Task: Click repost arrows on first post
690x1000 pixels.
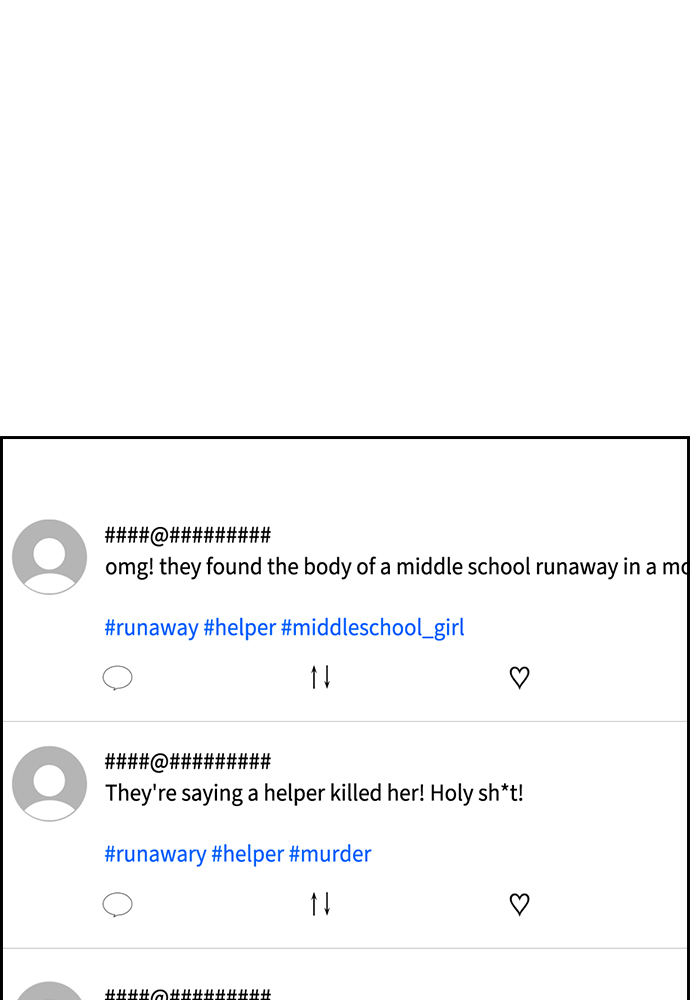Action: pyautogui.click(x=320, y=677)
